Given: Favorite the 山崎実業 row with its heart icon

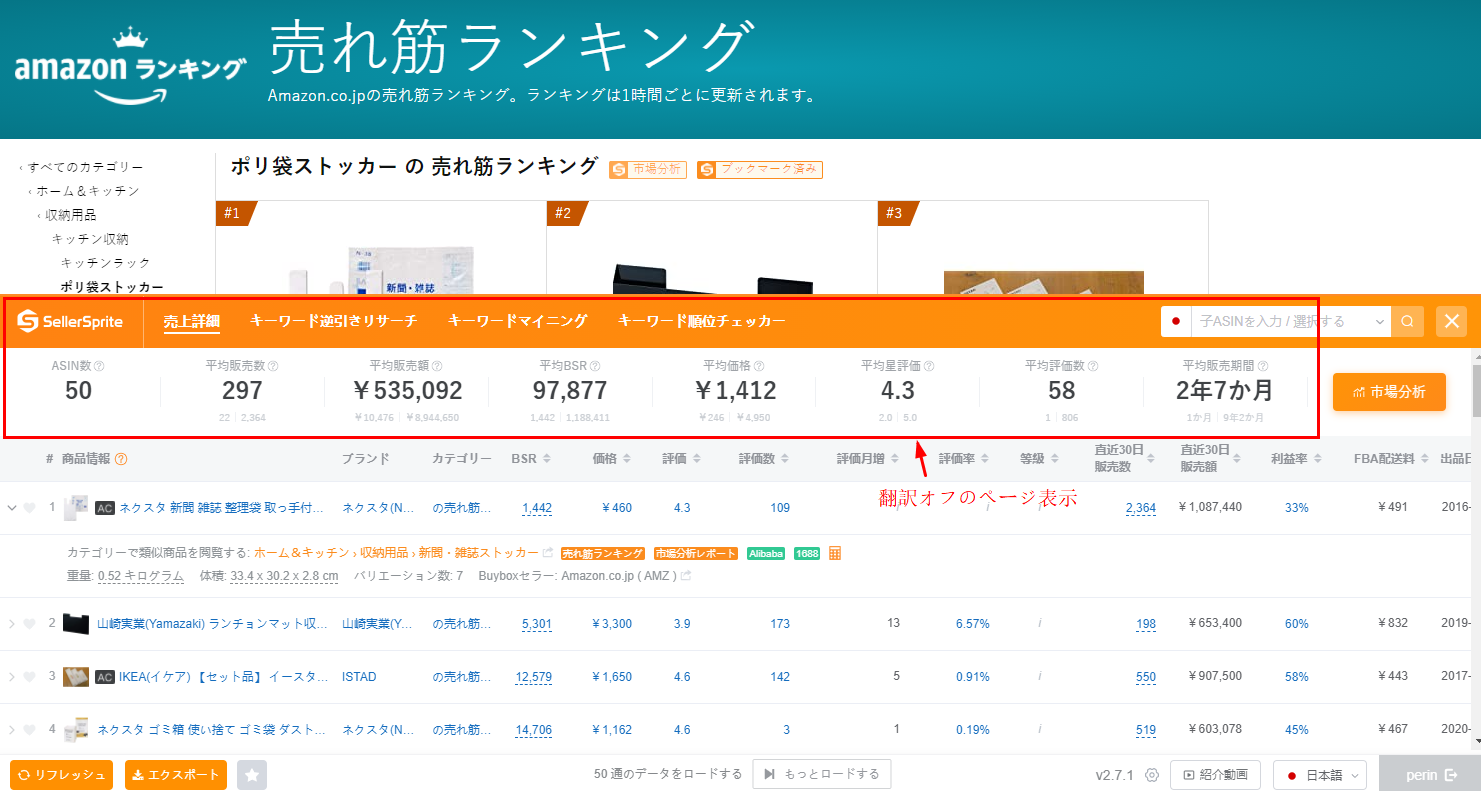Looking at the screenshot, I should [30, 623].
